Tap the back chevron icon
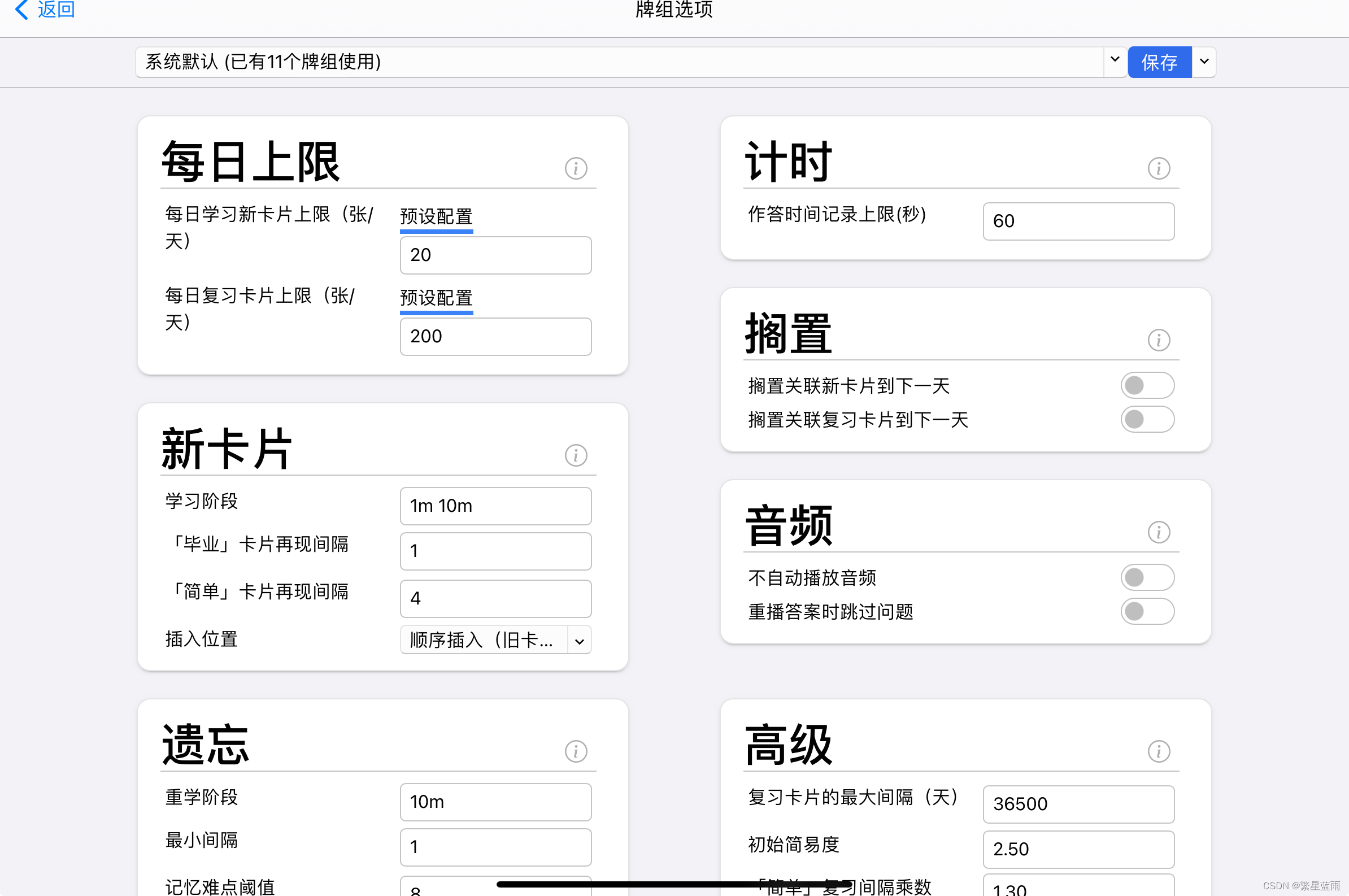Screen dimensions: 1349x896 pyautogui.click(x=21, y=9)
